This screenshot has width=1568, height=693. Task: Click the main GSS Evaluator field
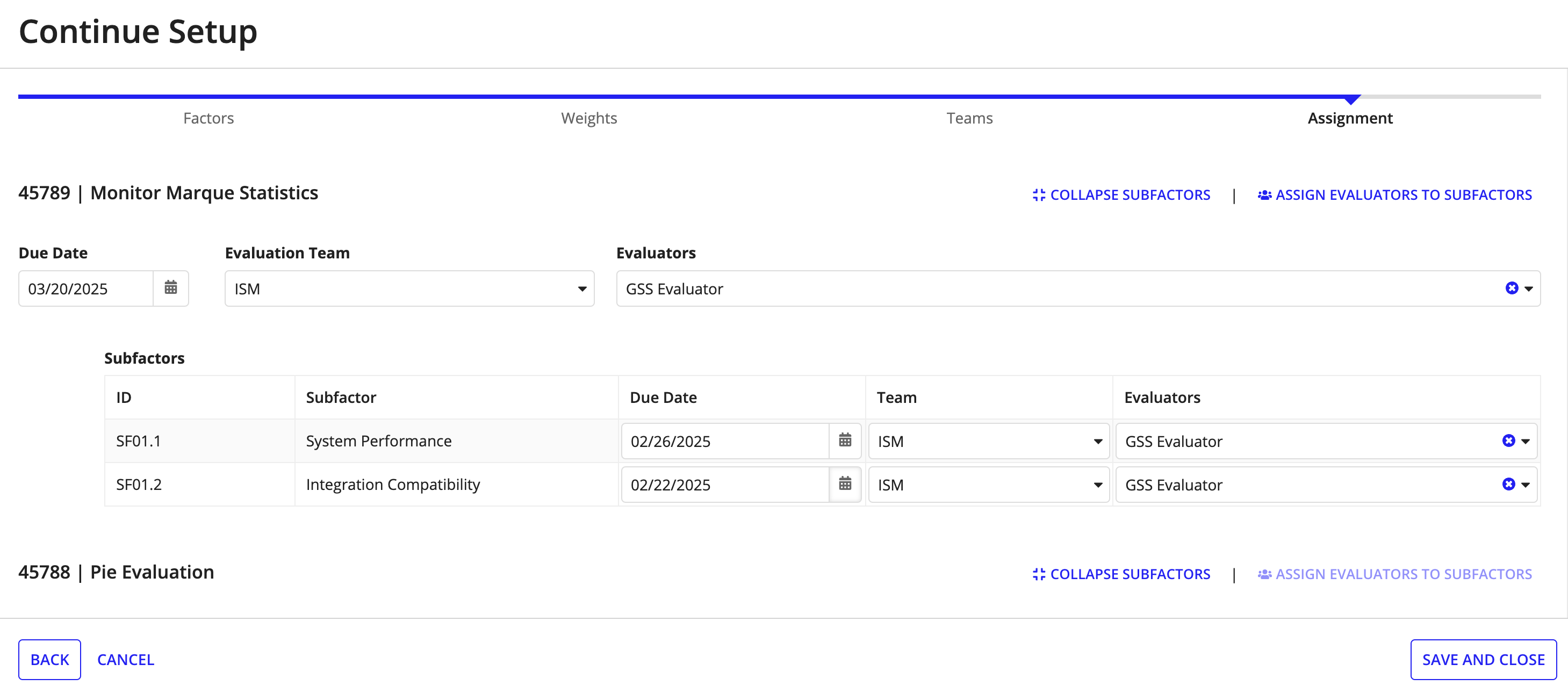(x=1078, y=288)
